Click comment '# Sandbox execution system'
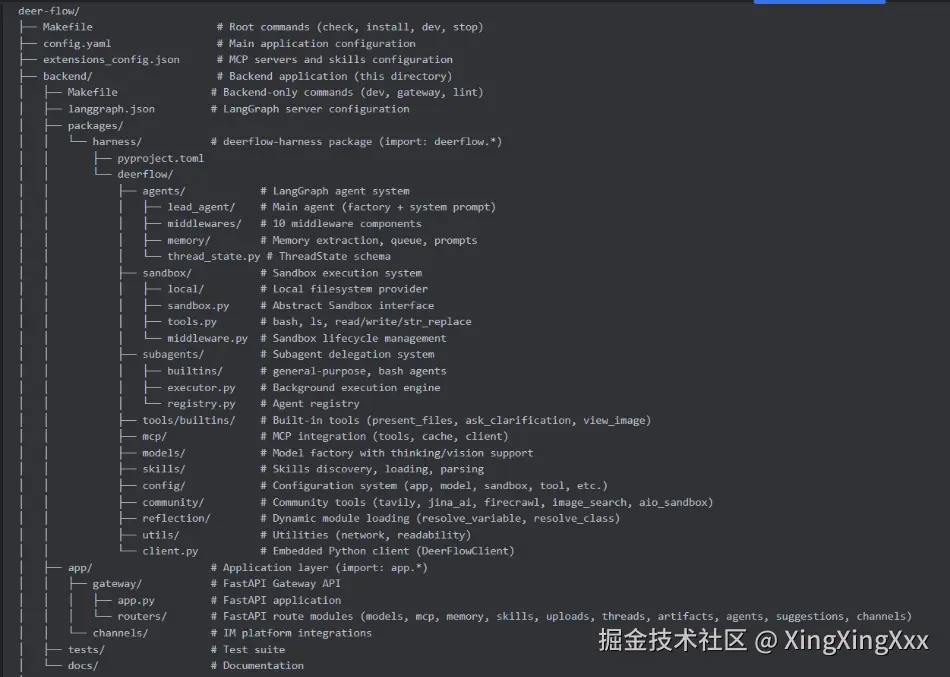950x677 pixels. (x=341, y=273)
